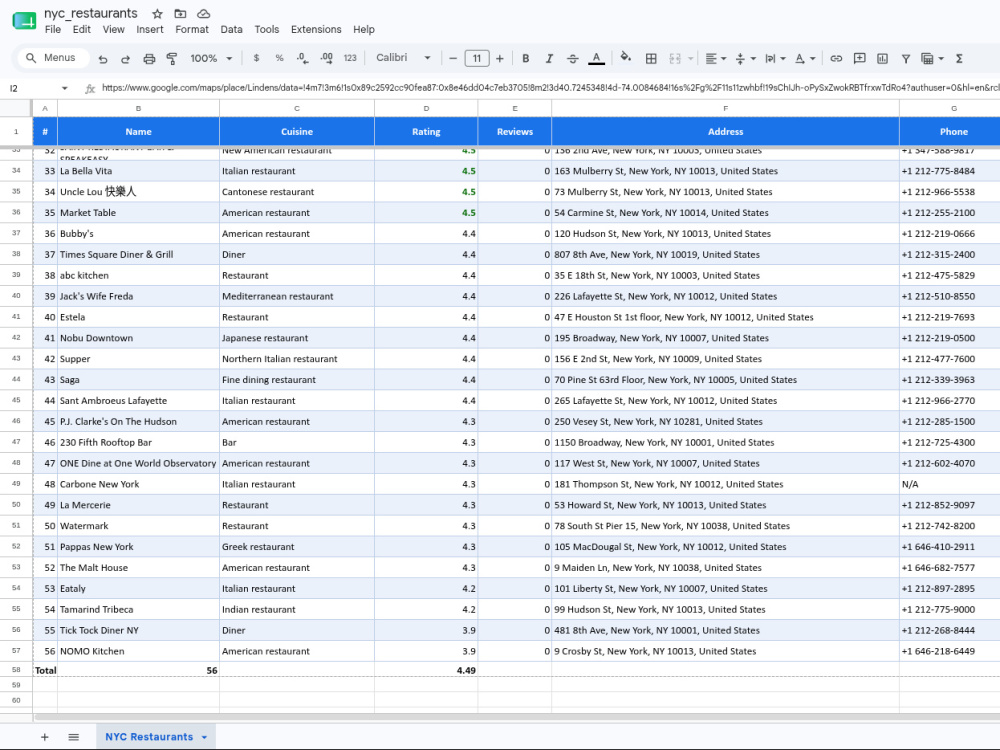
Task: Decrease decimal places
Action: click(x=302, y=58)
